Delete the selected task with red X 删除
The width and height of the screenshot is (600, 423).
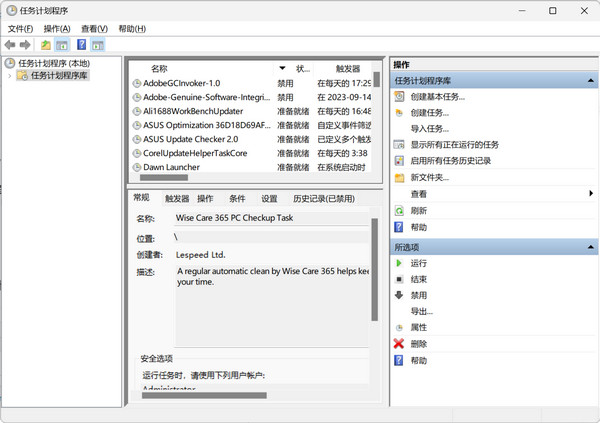(x=418, y=343)
